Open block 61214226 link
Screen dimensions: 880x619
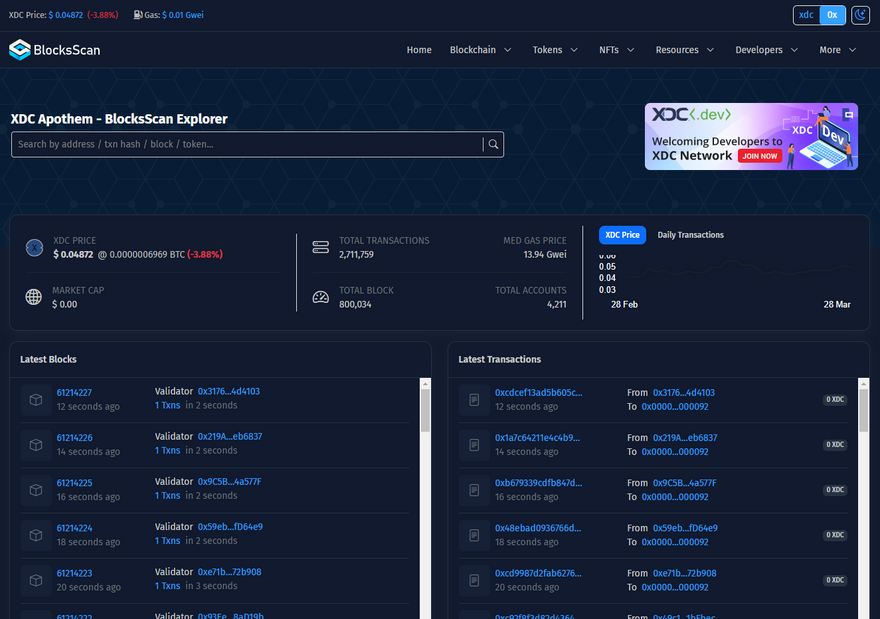pyautogui.click(x=75, y=438)
